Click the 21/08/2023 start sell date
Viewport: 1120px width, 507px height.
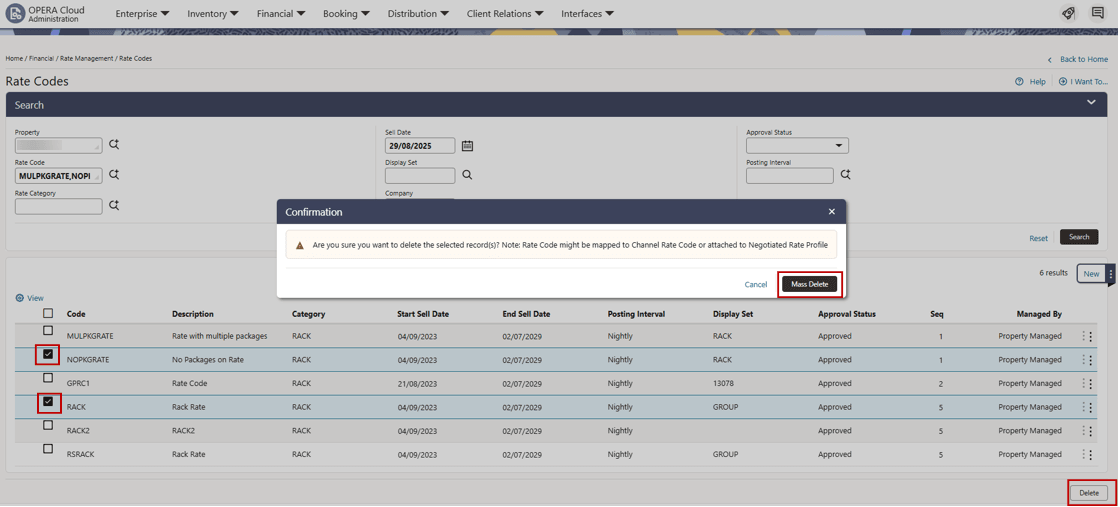pyautogui.click(x=417, y=383)
